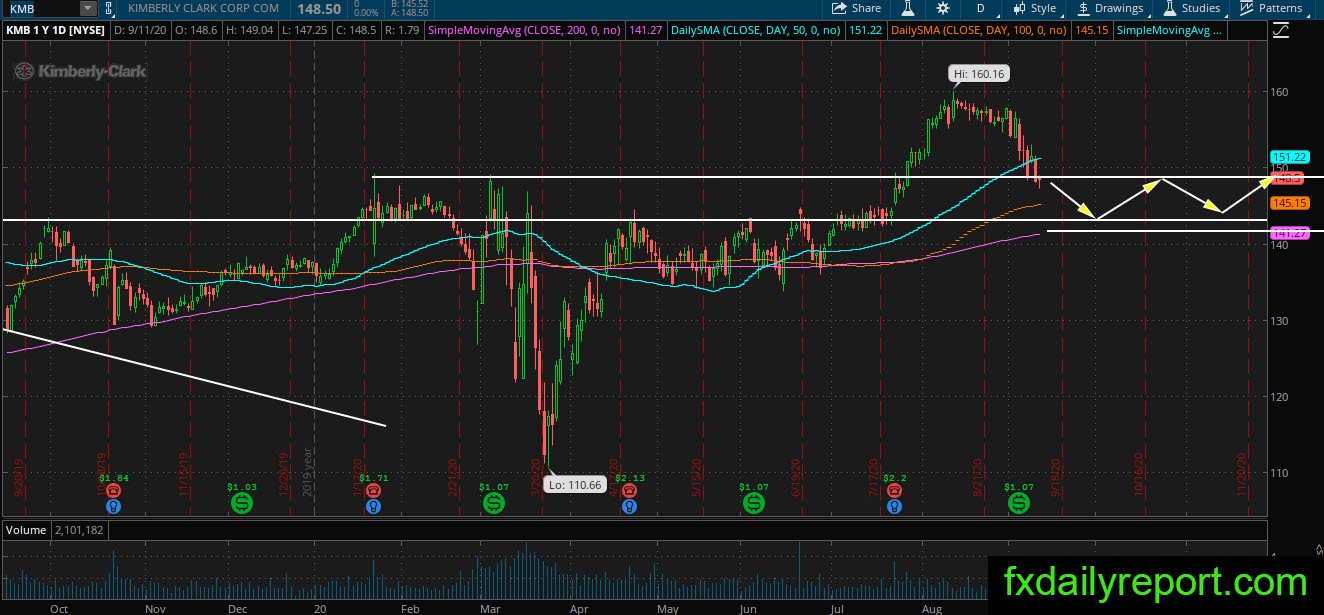This screenshot has height=615, width=1324.
Task: Click the truncated SimpleMovingAvg ... label at right
Action: 1169,31
